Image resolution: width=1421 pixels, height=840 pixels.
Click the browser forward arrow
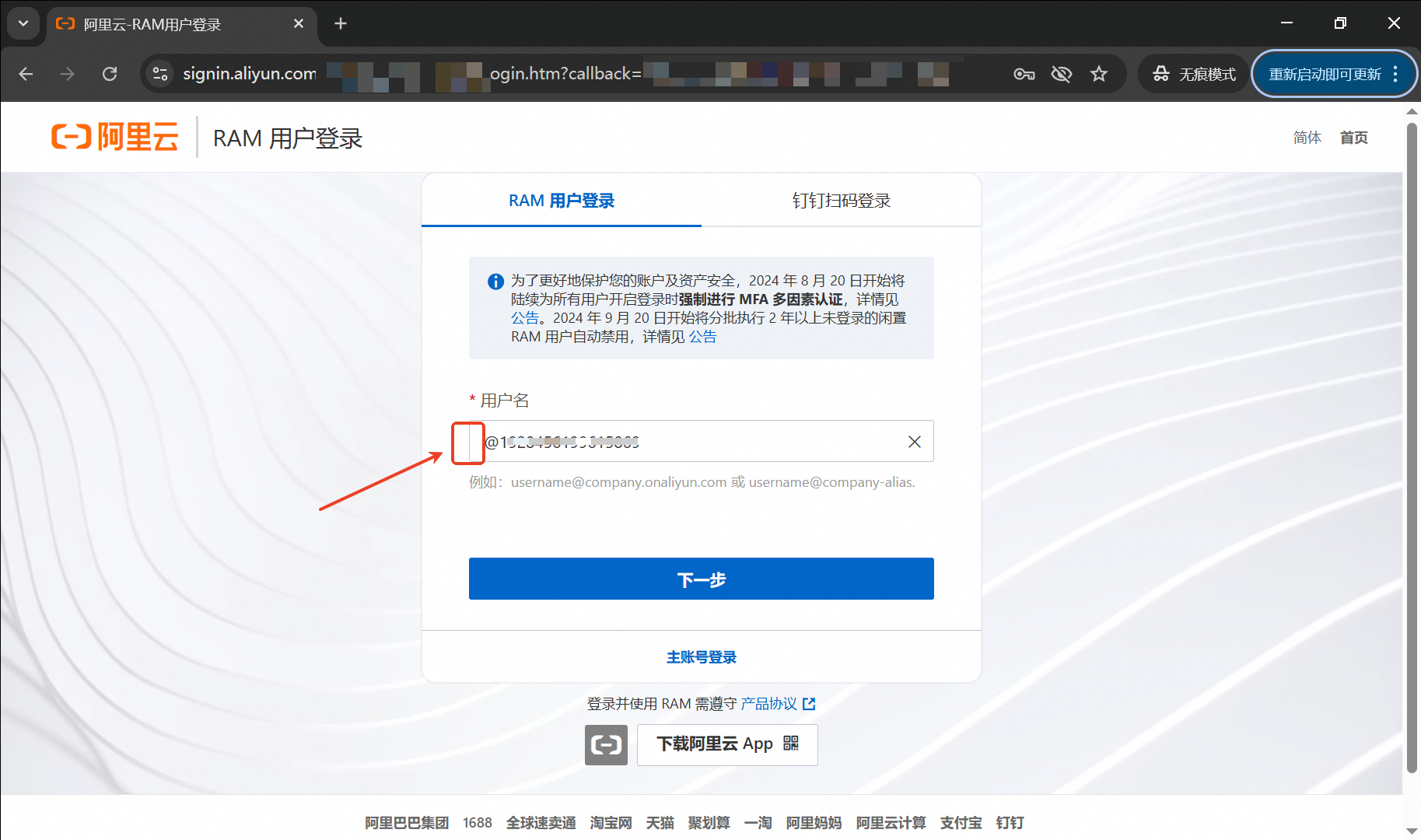[68, 74]
